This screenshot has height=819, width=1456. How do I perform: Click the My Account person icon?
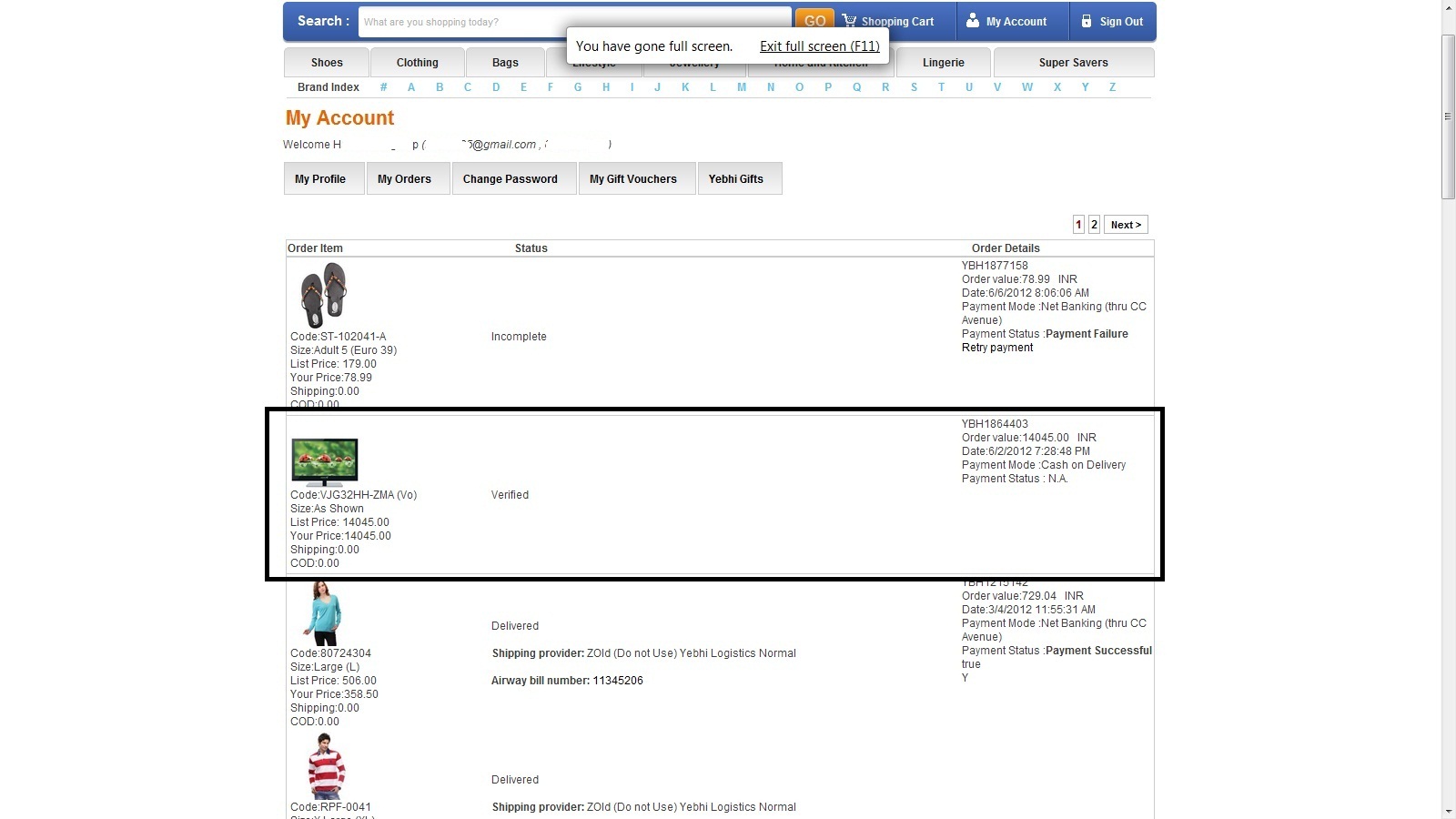[973, 21]
